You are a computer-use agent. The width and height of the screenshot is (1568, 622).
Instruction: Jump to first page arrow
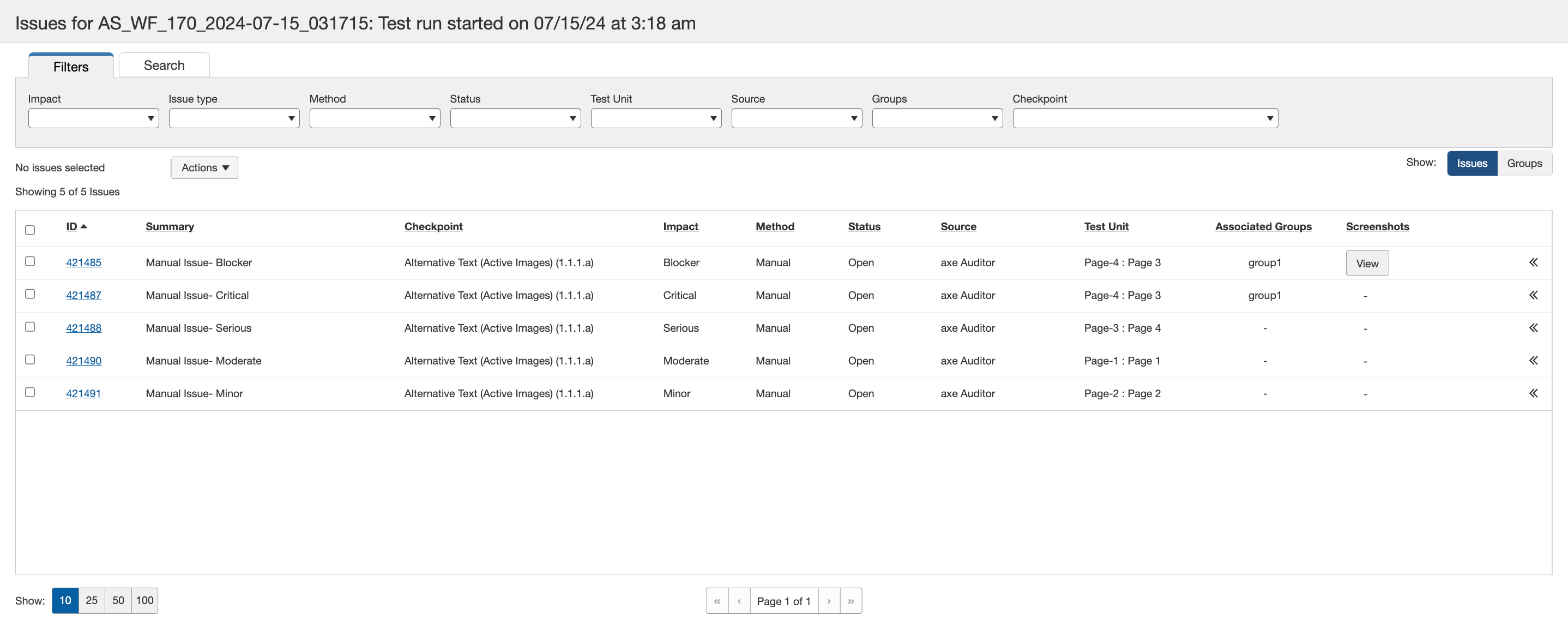pyautogui.click(x=717, y=601)
